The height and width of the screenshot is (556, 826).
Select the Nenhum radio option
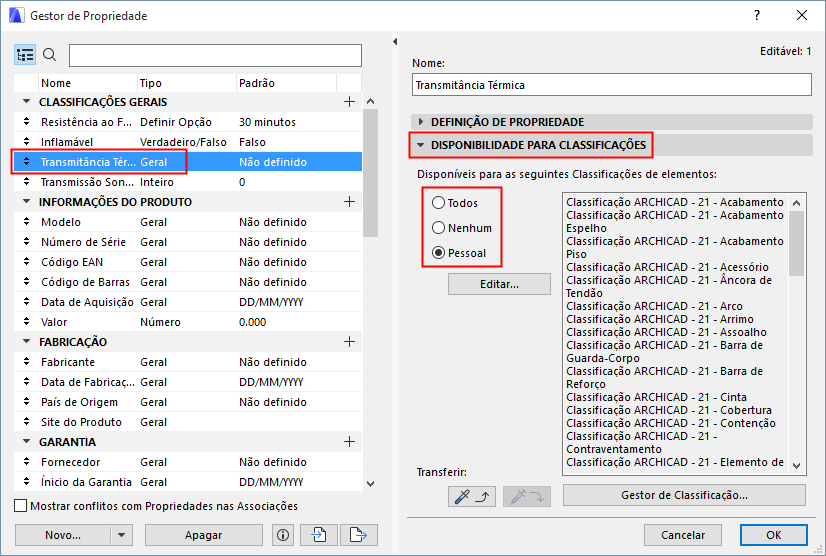click(x=438, y=228)
